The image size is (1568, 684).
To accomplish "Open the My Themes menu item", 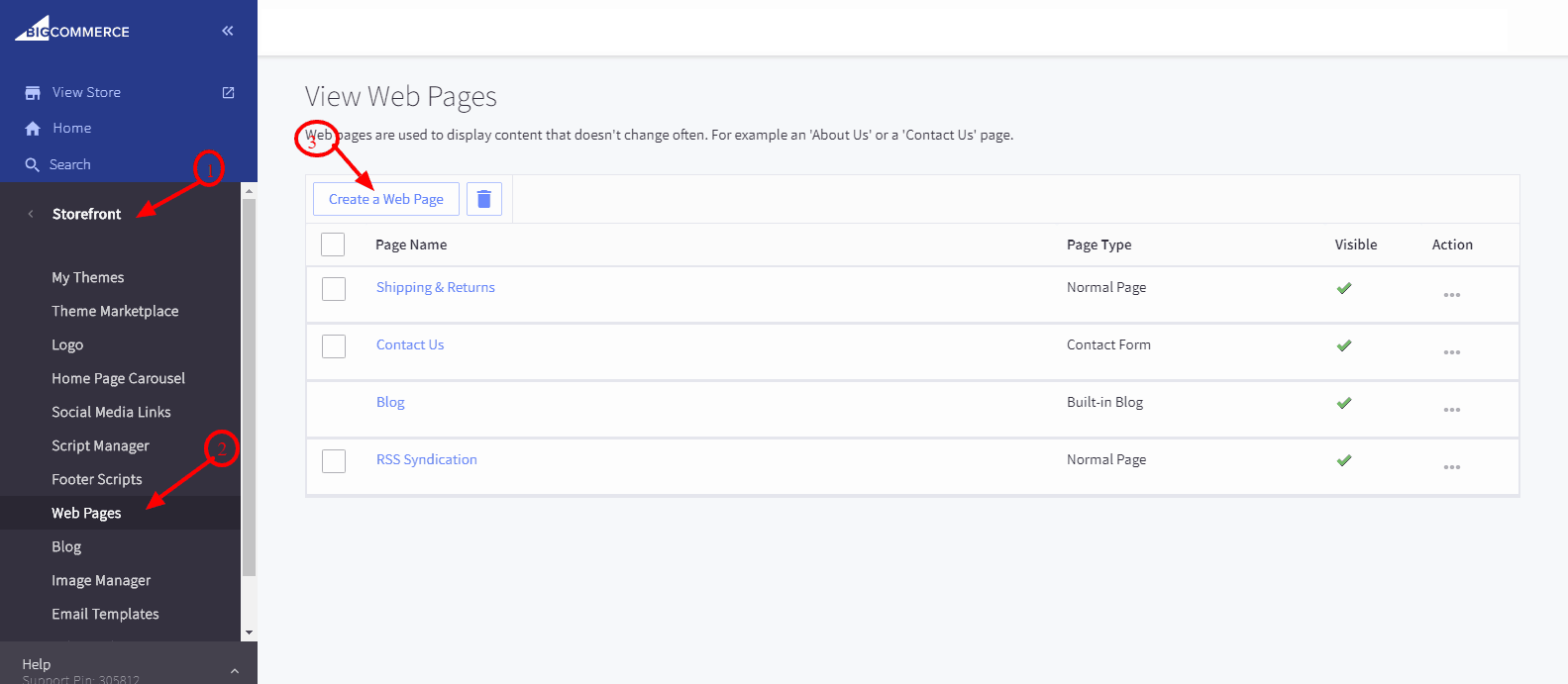I will 88,278.
